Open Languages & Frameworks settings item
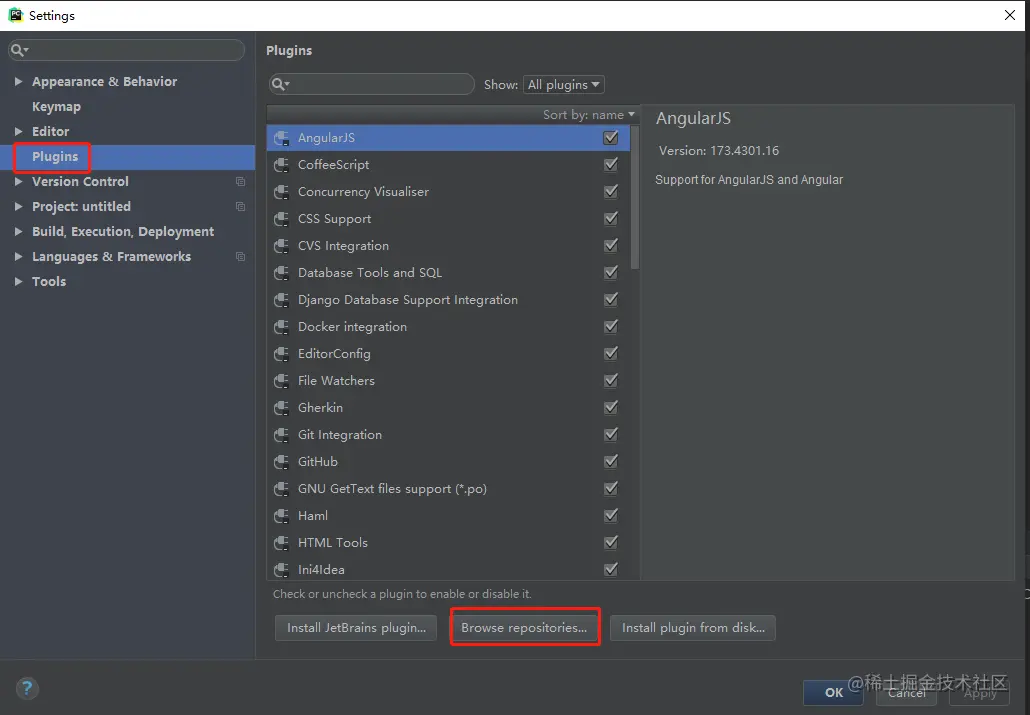Image resolution: width=1030 pixels, height=715 pixels. 112,256
